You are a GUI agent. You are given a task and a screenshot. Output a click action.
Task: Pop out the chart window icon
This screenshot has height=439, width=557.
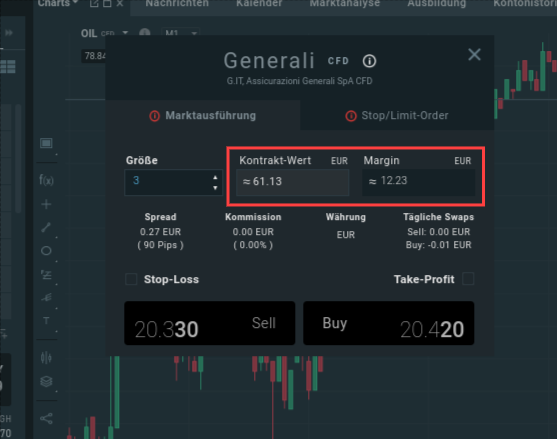point(94,4)
